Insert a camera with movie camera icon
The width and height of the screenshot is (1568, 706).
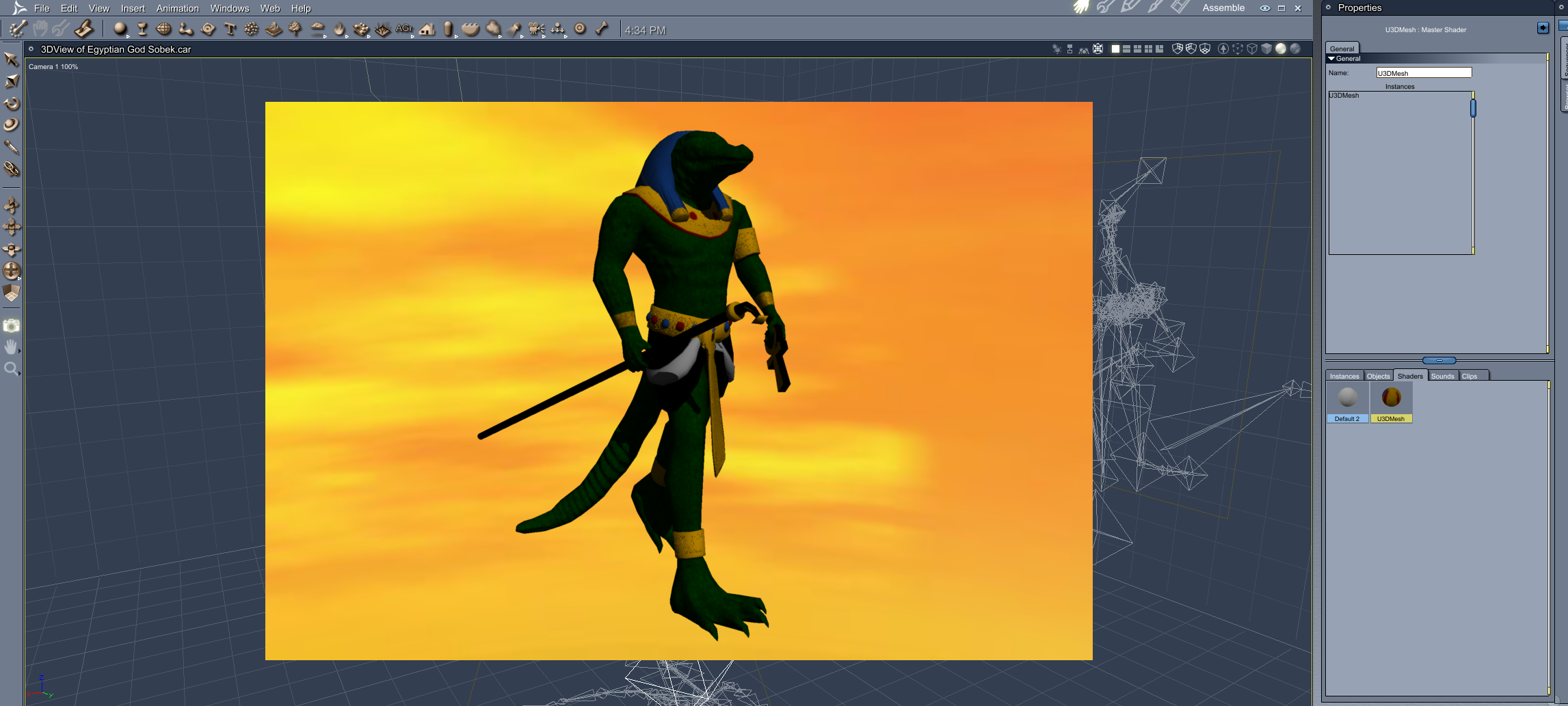(x=536, y=29)
